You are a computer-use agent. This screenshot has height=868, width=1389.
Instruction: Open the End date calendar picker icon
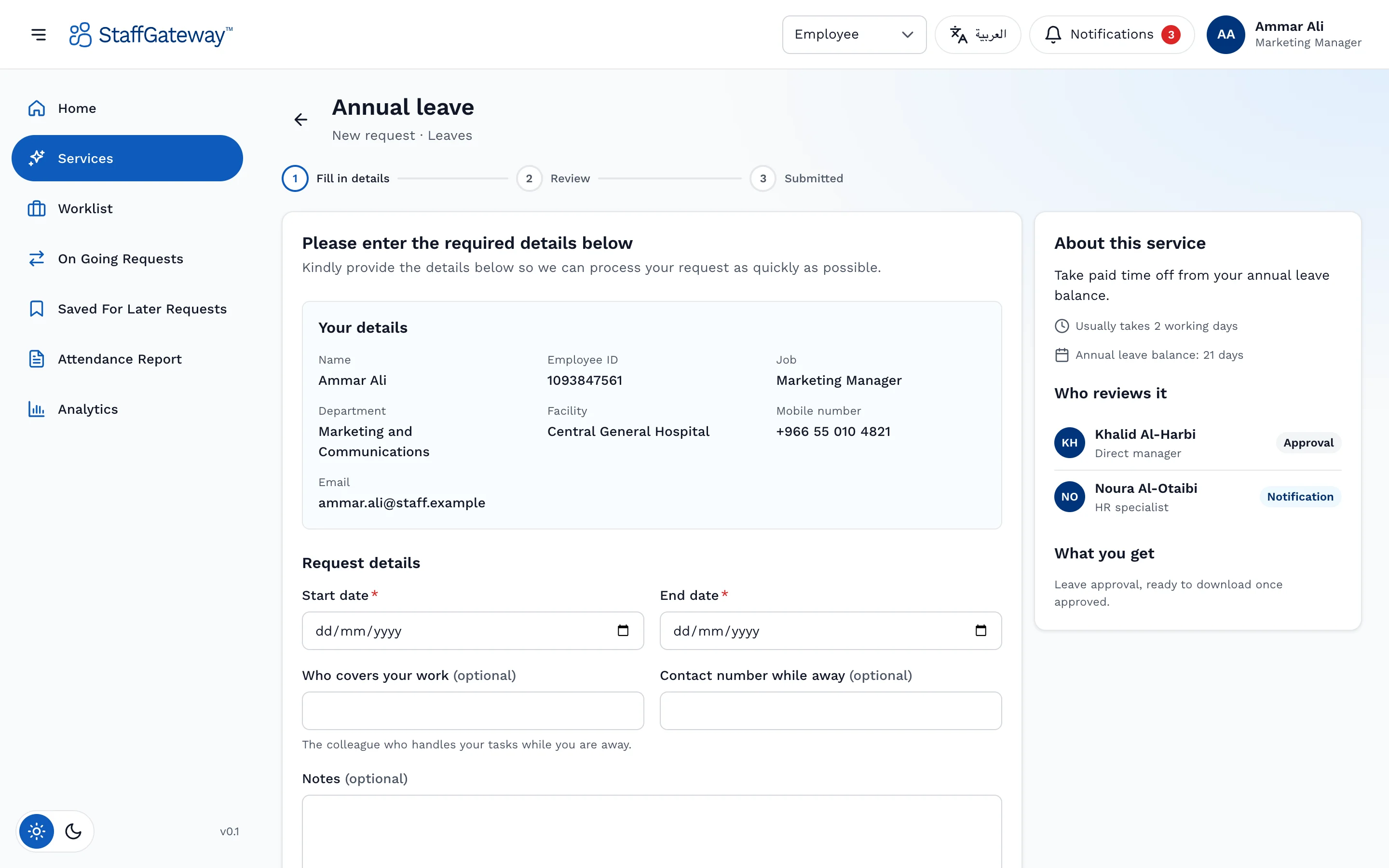click(981, 631)
